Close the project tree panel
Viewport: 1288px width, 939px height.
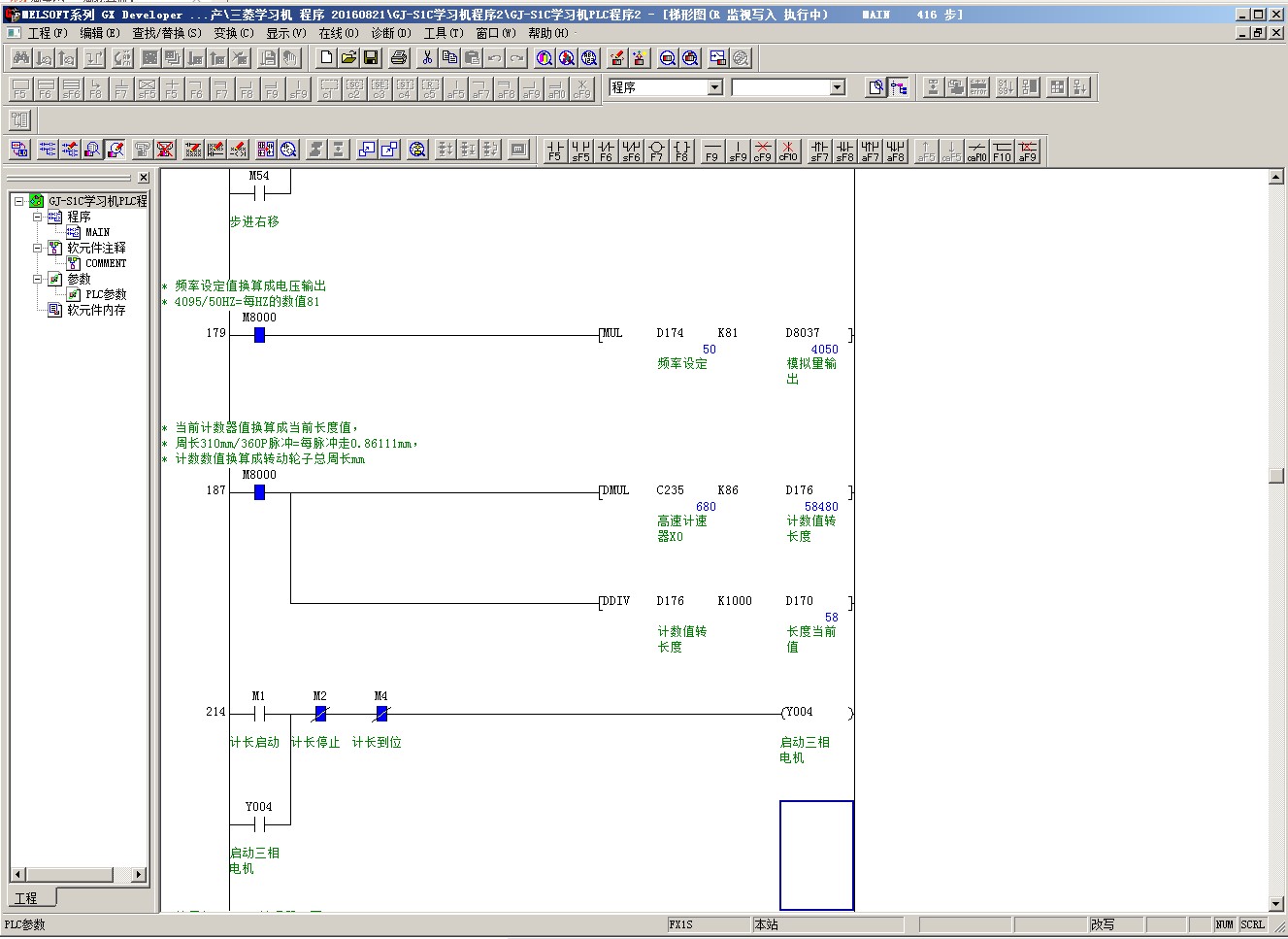tap(144, 178)
